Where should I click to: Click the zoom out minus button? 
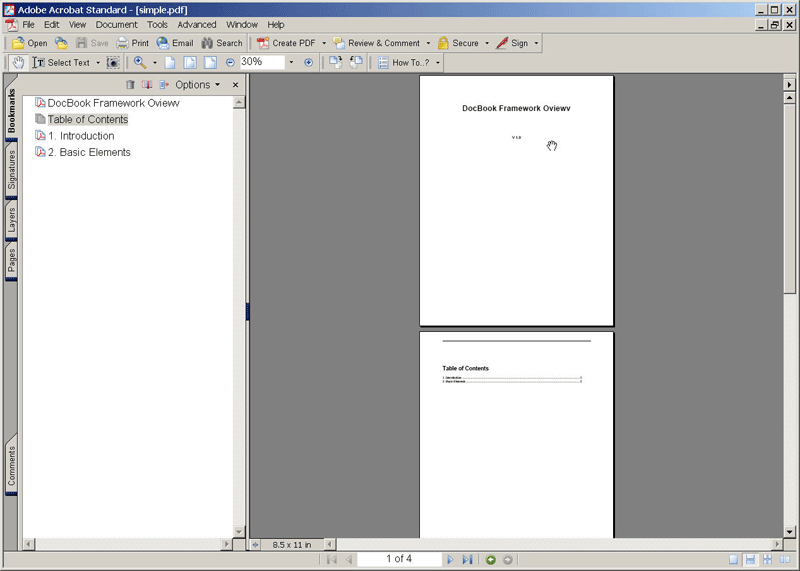tap(230, 63)
